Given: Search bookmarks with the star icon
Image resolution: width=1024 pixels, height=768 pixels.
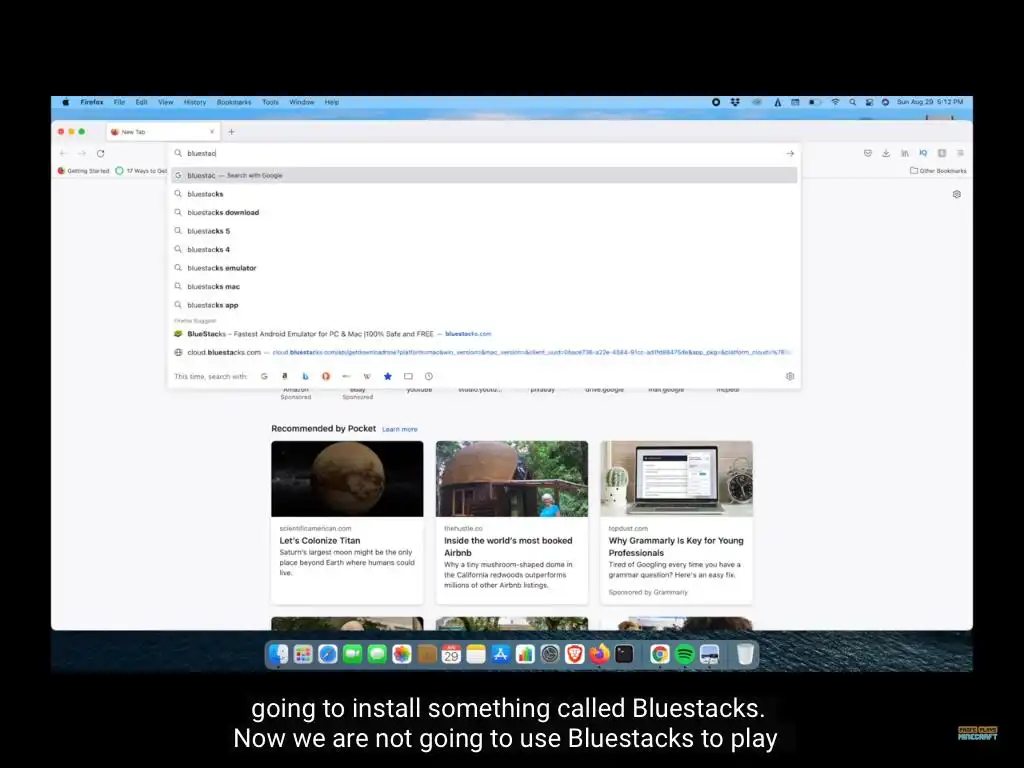Looking at the screenshot, I should pos(388,376).
